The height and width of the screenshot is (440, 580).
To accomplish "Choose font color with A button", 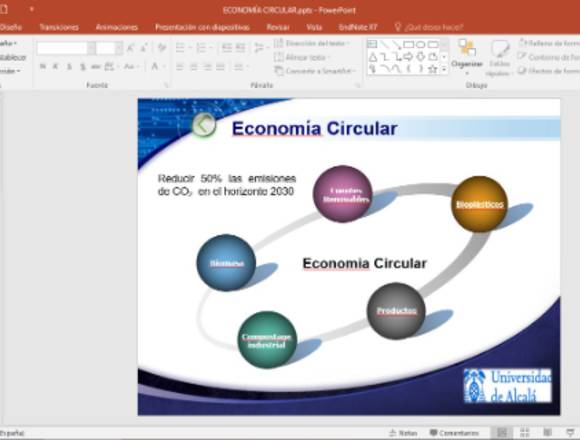I will point(155,67).
